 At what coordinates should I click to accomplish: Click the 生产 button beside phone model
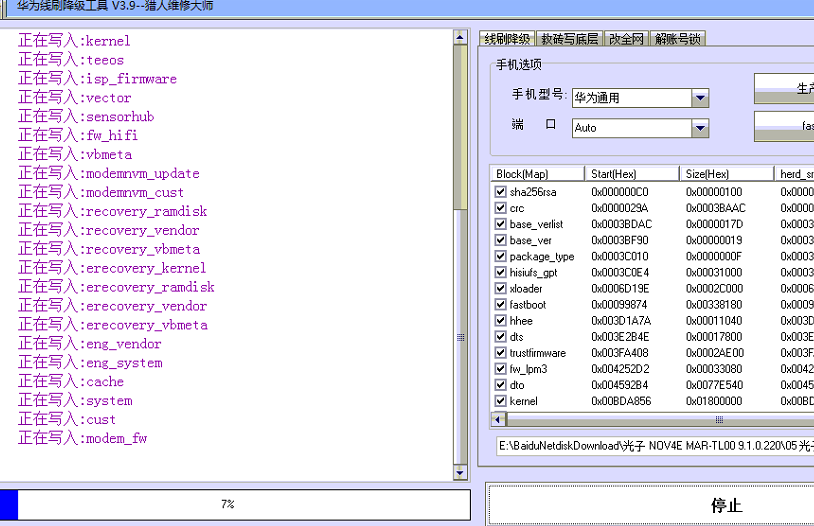pyautogui.click(x=784, y=88)
